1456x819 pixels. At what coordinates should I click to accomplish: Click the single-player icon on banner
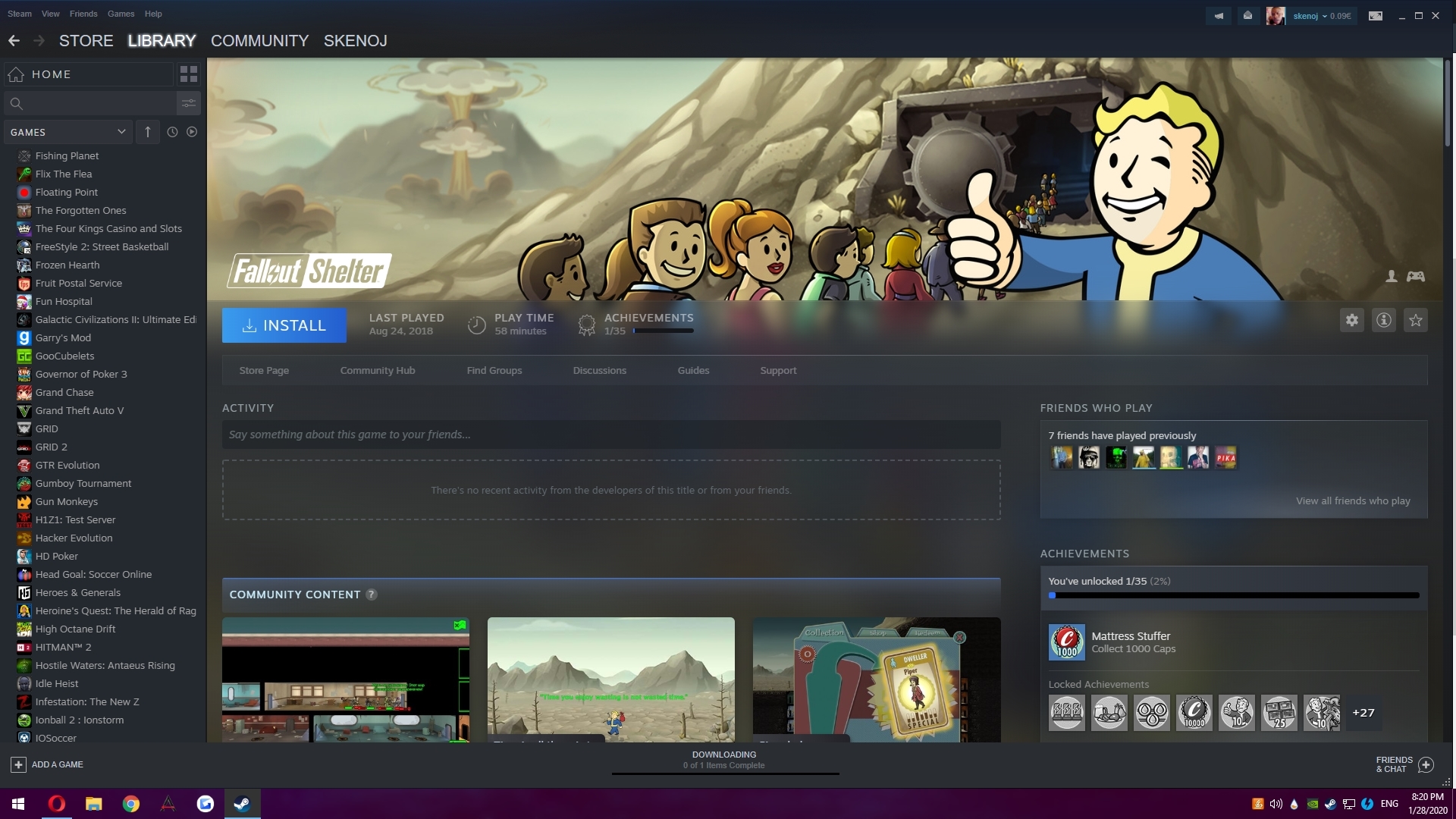(1392, 277)
